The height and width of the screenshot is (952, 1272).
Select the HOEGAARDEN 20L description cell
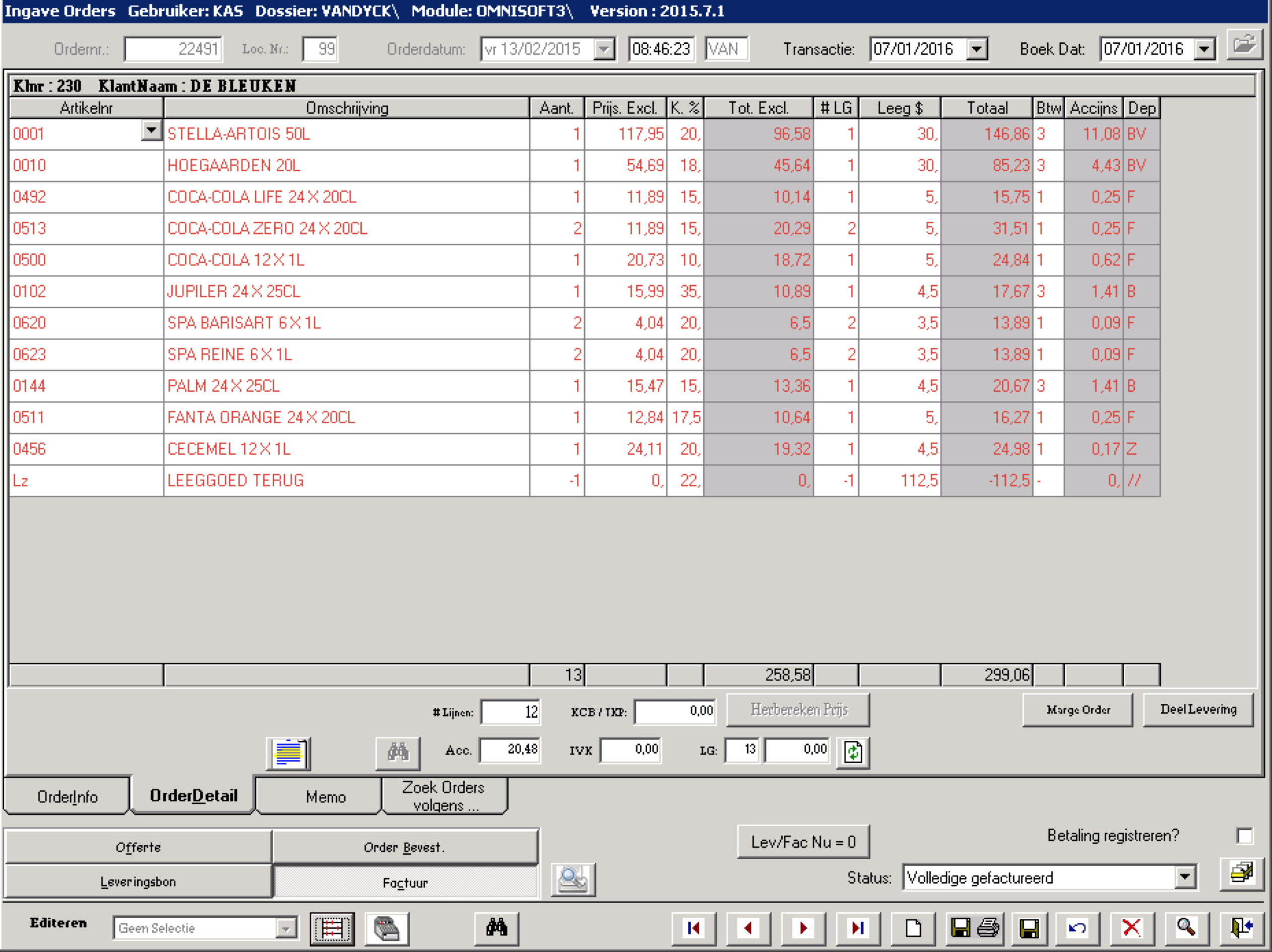347,166
